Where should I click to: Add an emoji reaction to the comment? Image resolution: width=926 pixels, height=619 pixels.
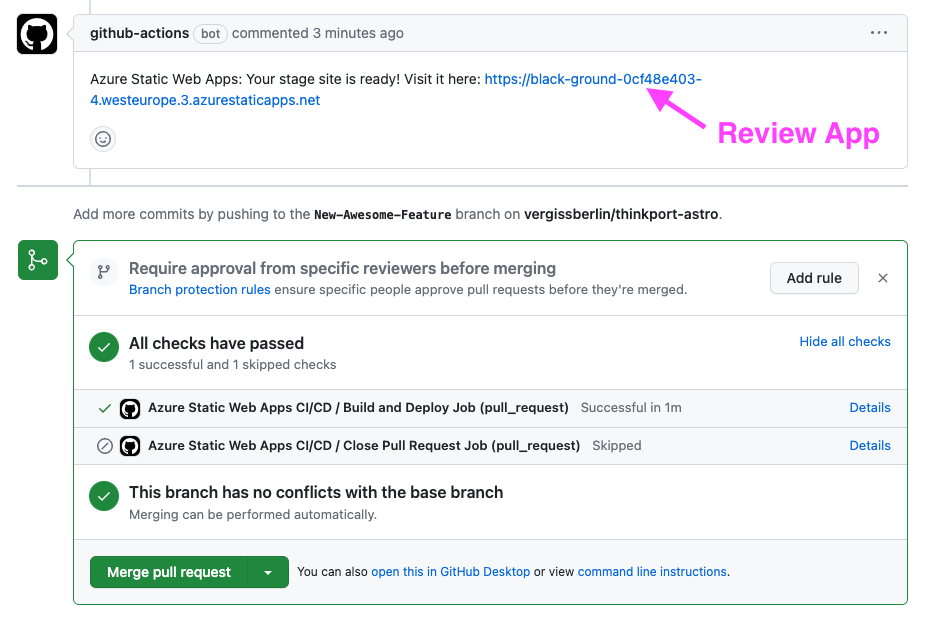point(103,139)
